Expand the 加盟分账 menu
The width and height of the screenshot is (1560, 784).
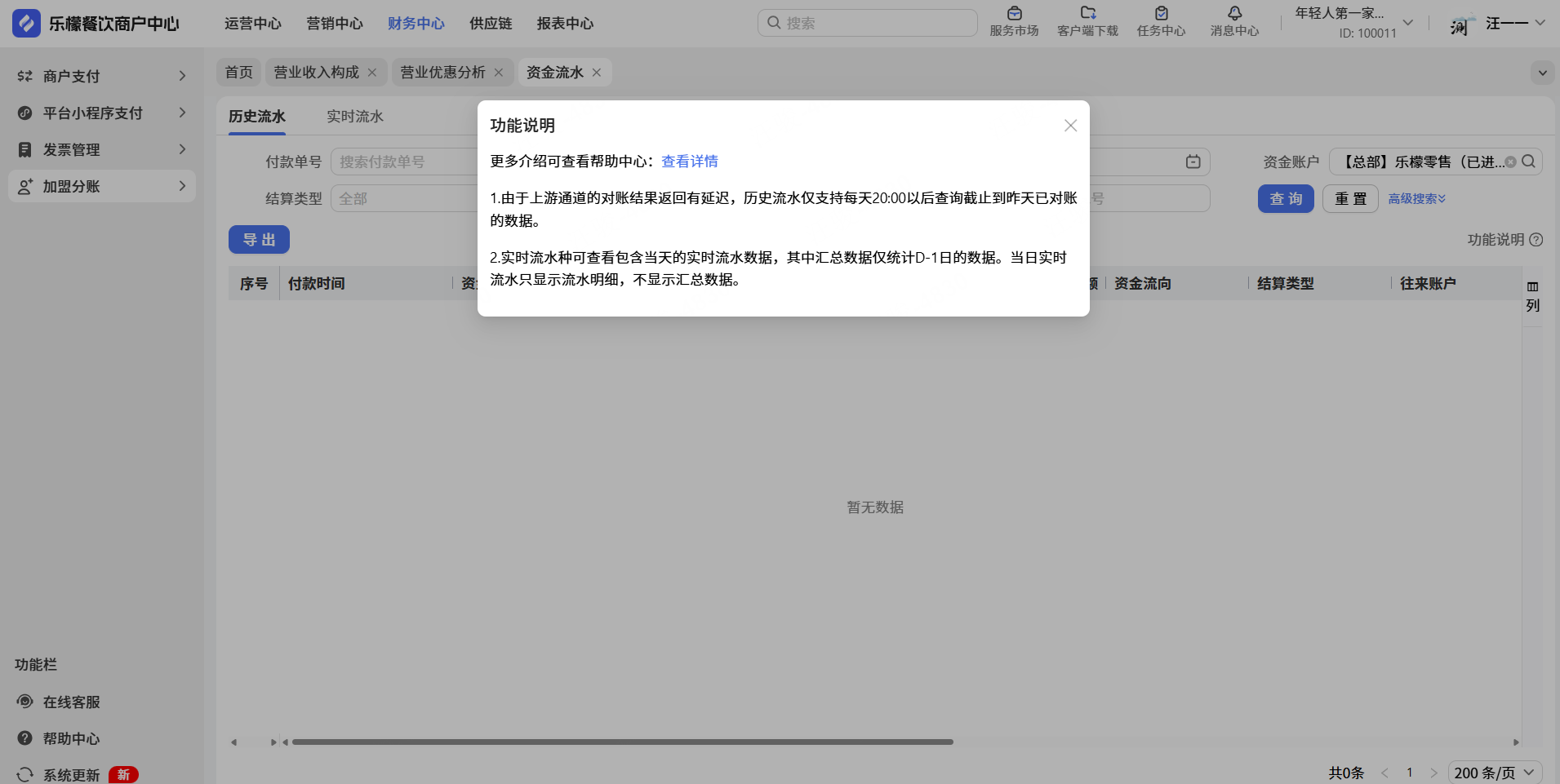(x=182, y=186)
